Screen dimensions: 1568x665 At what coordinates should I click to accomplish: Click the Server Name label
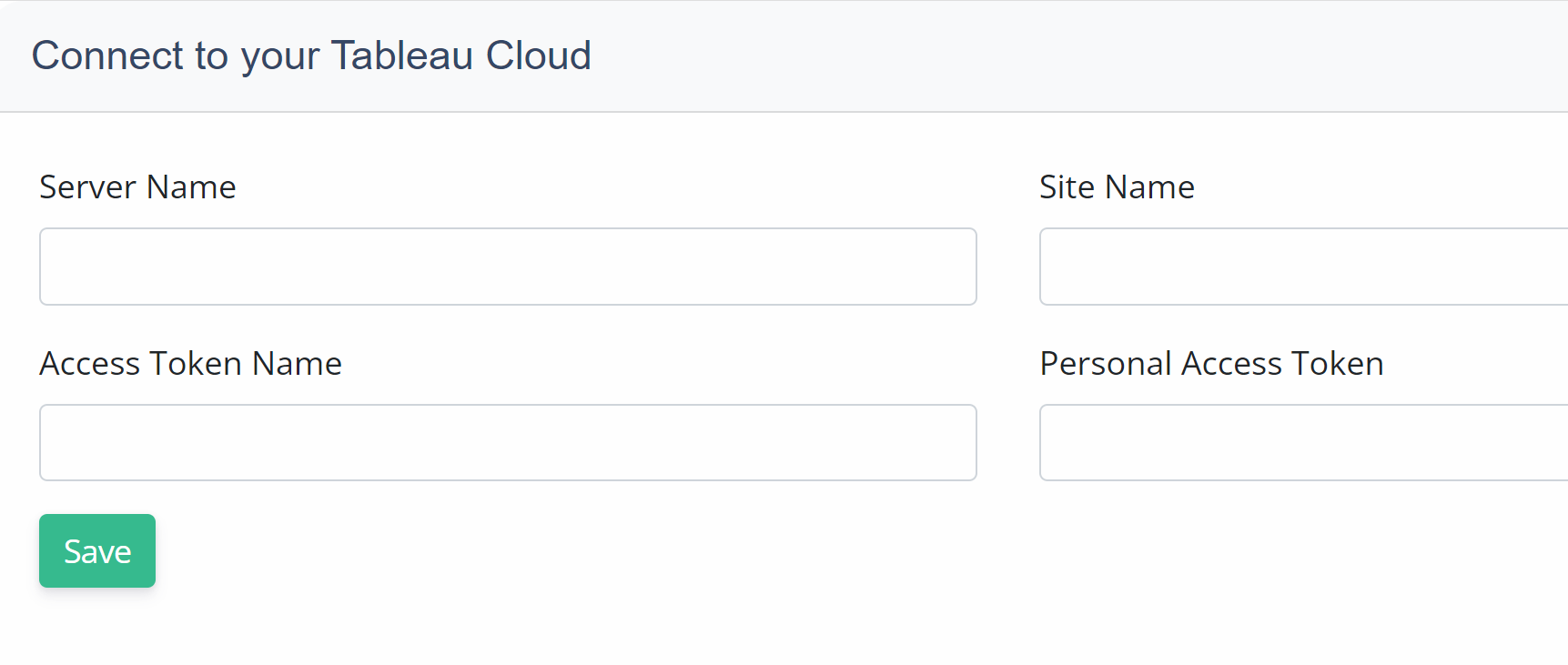(x=137, y=187)
